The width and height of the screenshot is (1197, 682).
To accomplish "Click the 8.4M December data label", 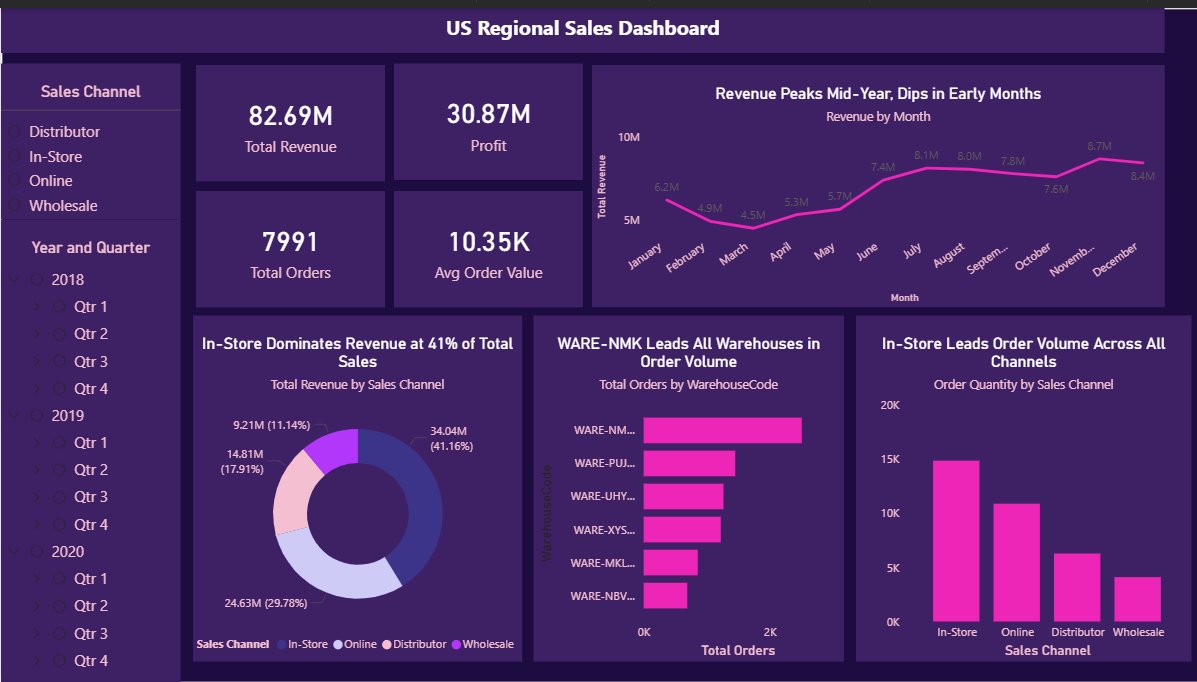I will [1143, 176].
